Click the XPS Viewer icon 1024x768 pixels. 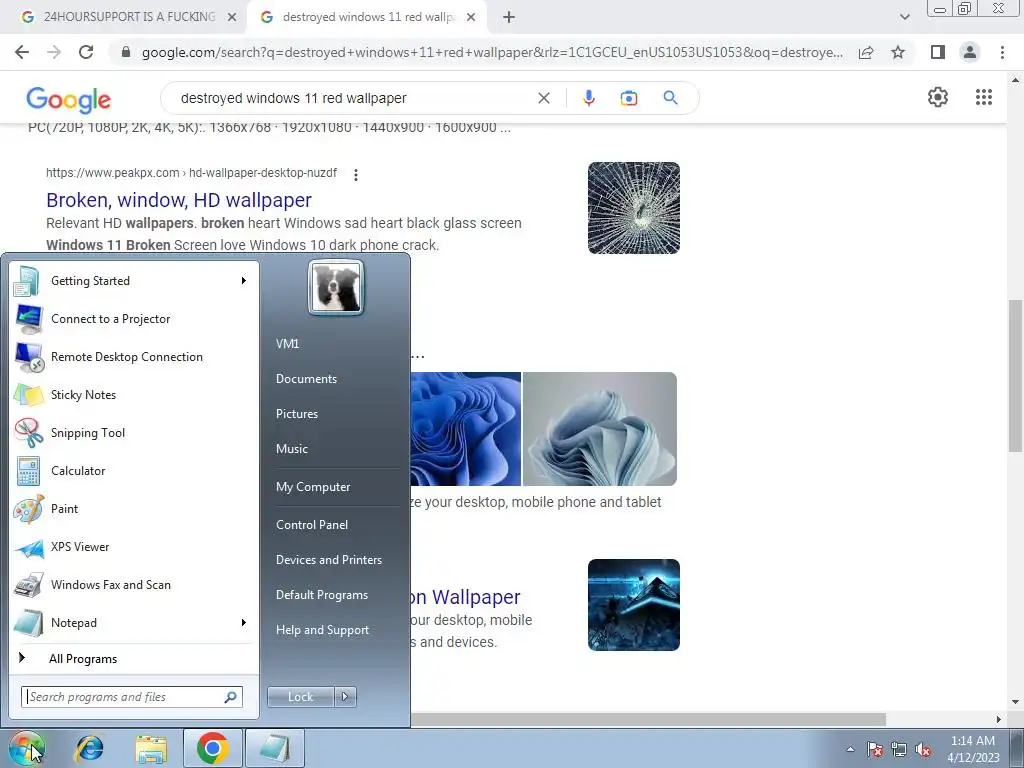click(28, 547)
